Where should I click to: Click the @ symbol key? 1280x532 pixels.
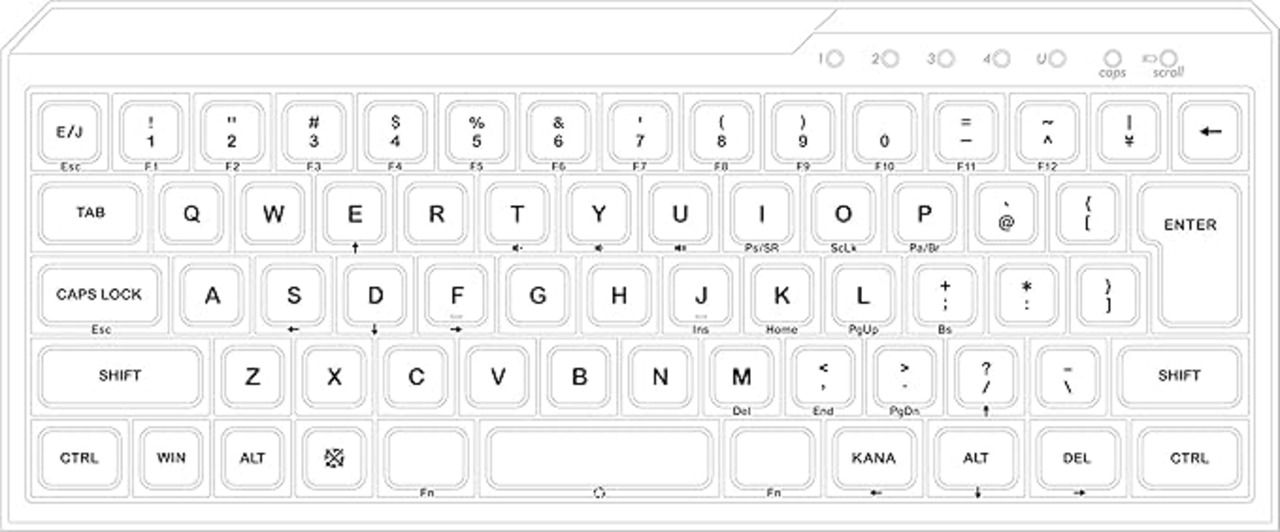[x=1005, y=214]
